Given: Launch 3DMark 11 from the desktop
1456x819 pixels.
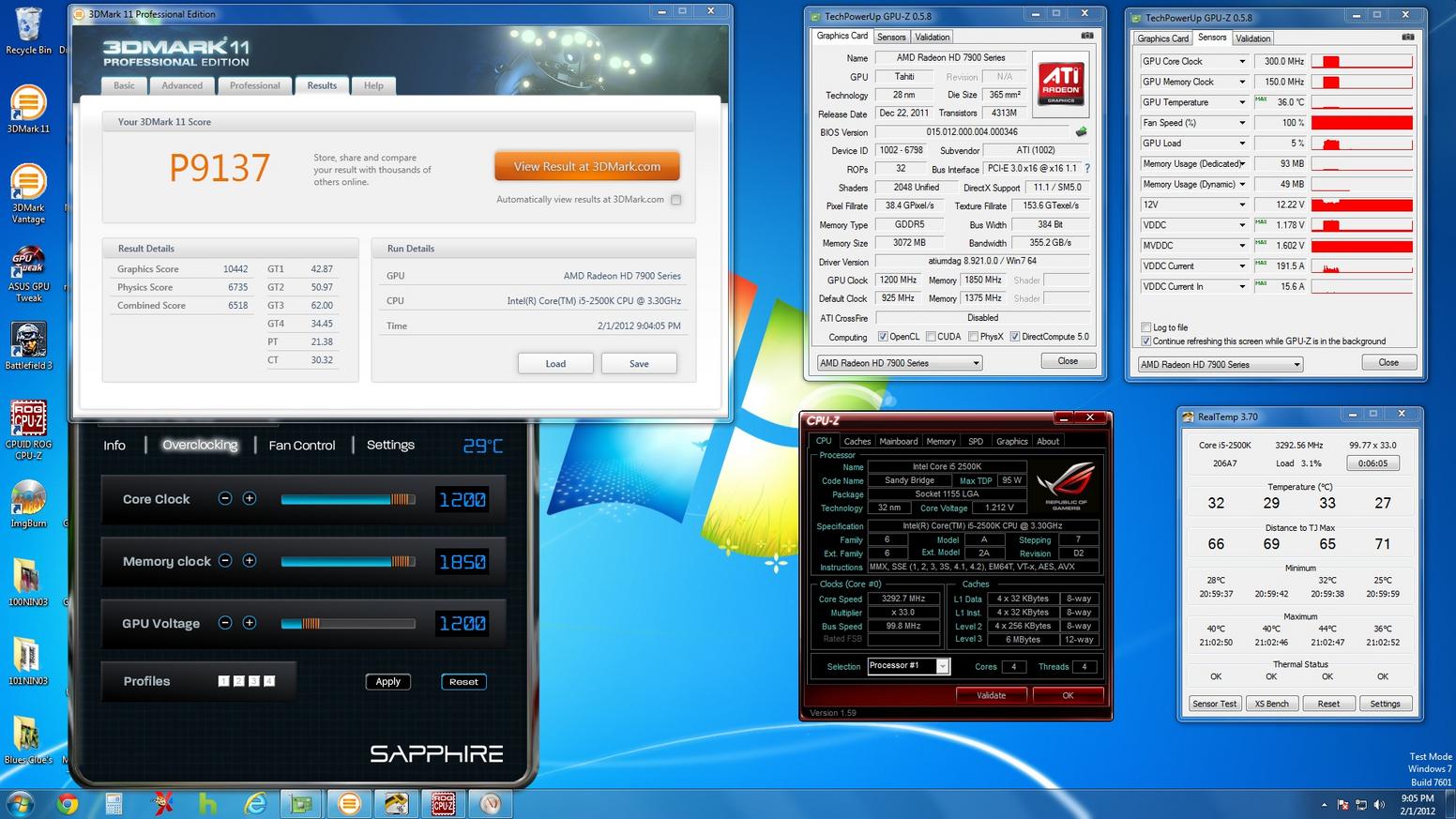Looking at the screenshot, I should click(x=28, y=109).
